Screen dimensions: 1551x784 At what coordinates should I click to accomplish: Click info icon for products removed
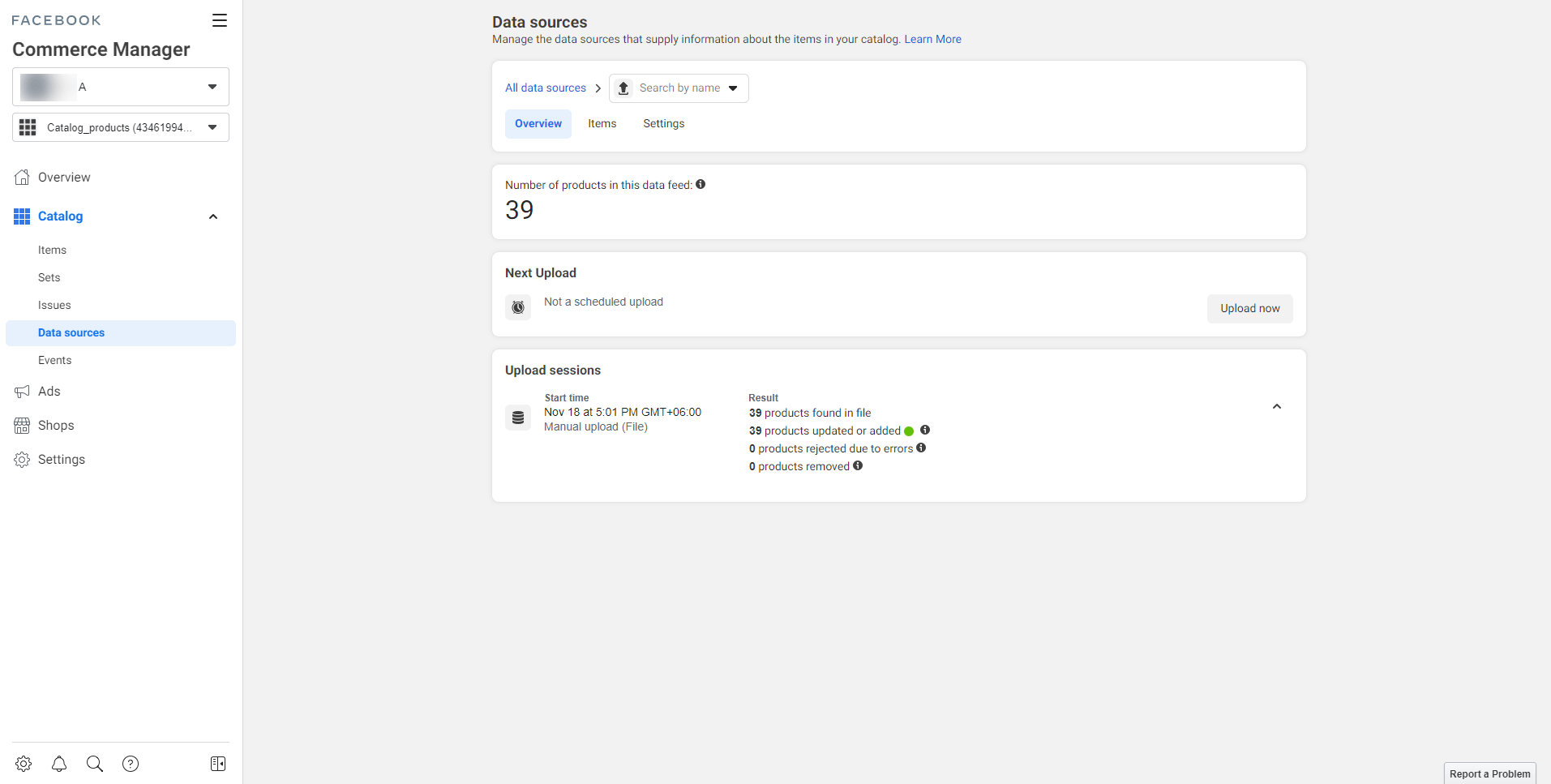tap(858, 466)
